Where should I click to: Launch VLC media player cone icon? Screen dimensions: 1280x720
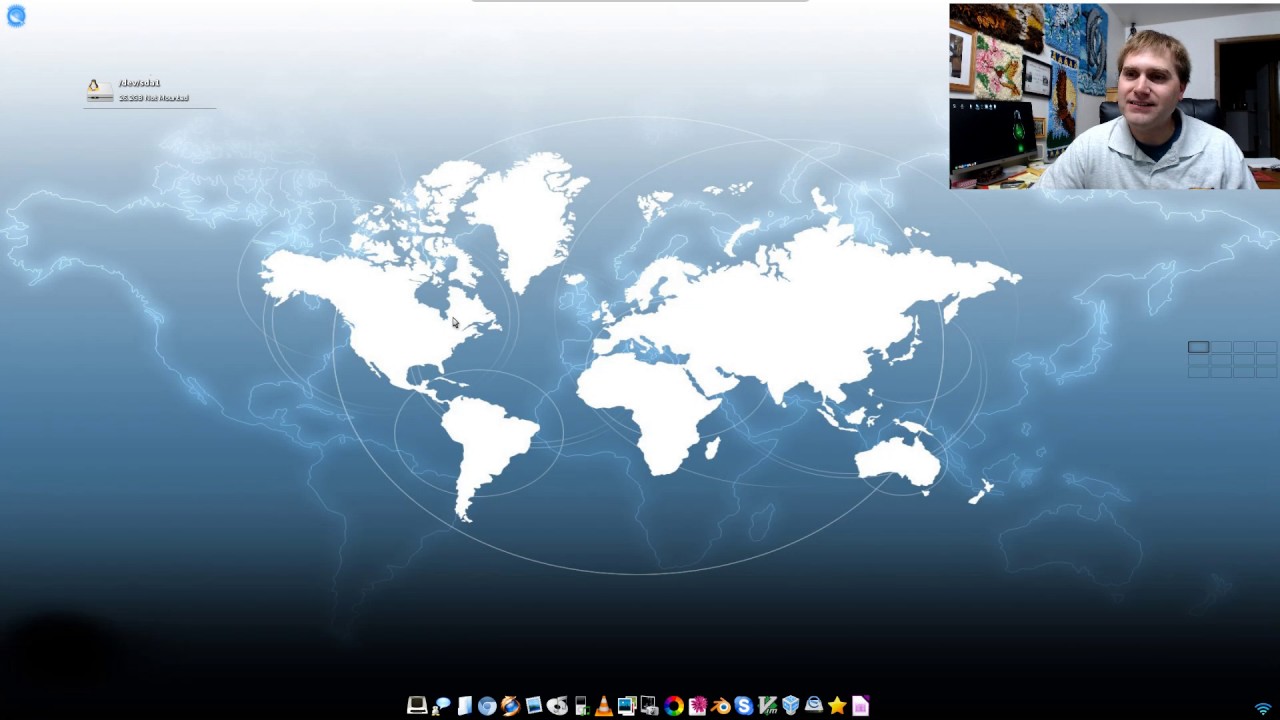tap(603, 706)
